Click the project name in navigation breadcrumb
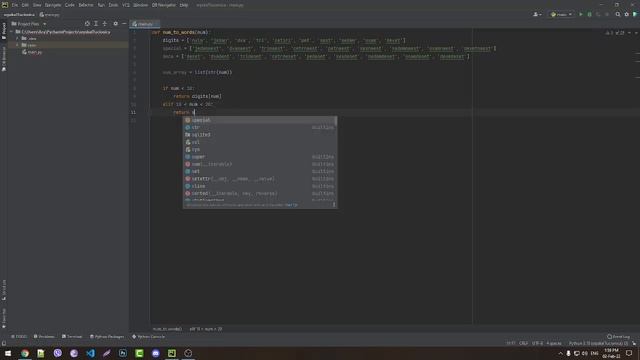This screenshot has height=360, width=640. (x=19, y=15)
